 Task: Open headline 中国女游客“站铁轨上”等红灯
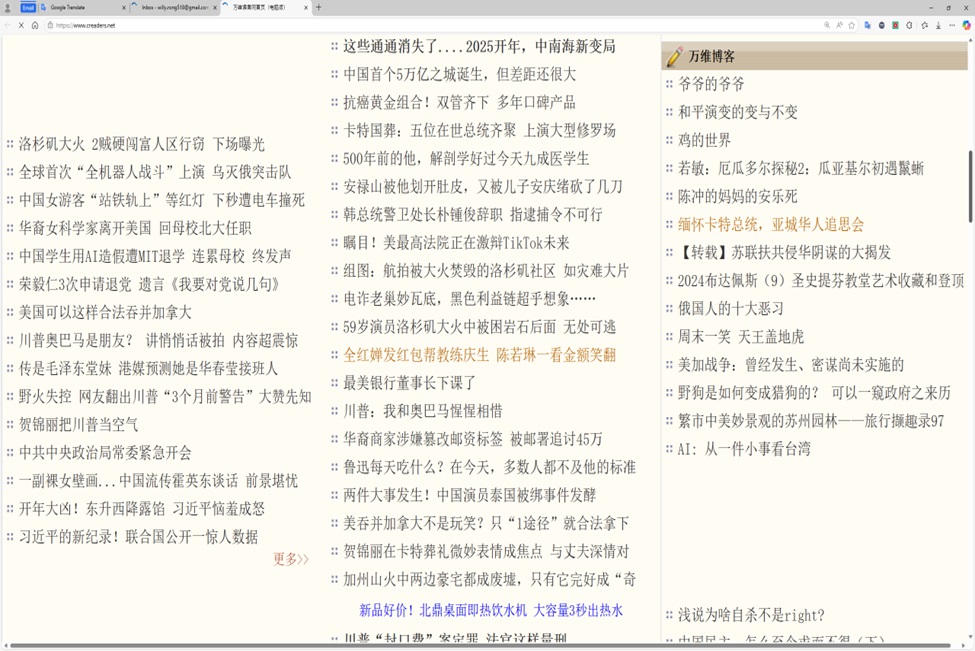tap(162, 200)
